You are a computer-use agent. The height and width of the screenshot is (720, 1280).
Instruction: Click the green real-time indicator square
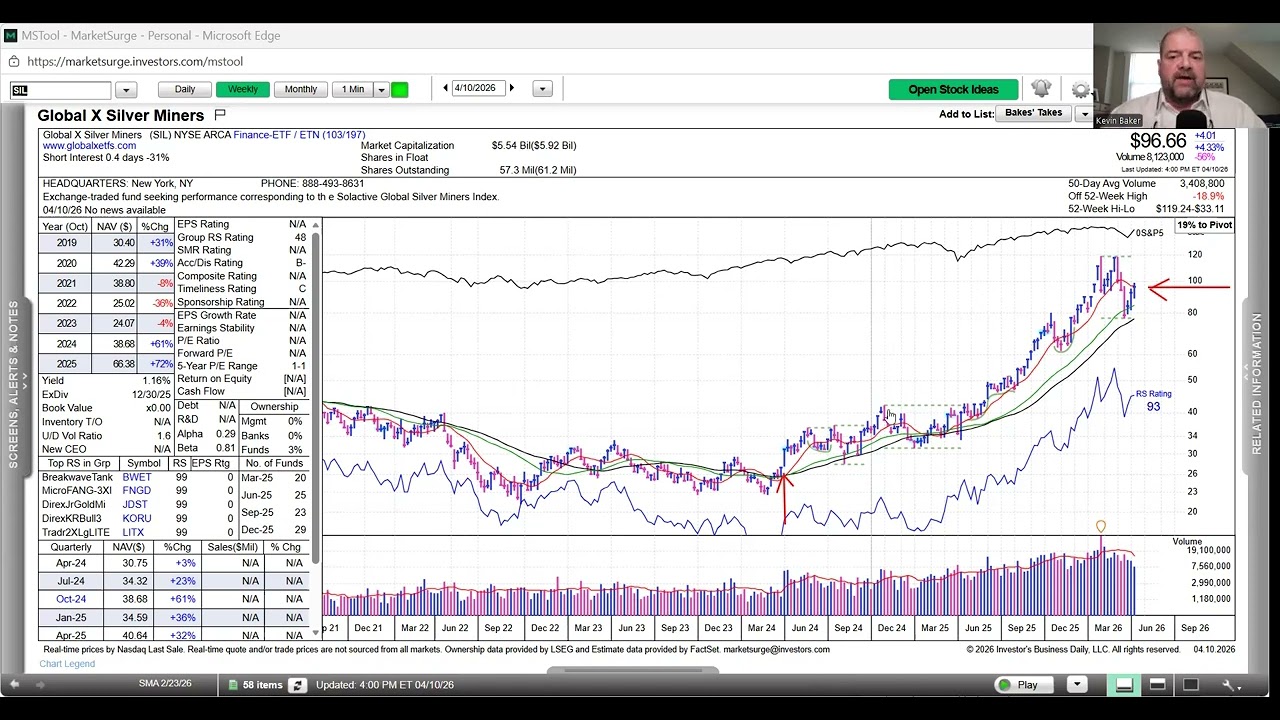click(399, 90)
